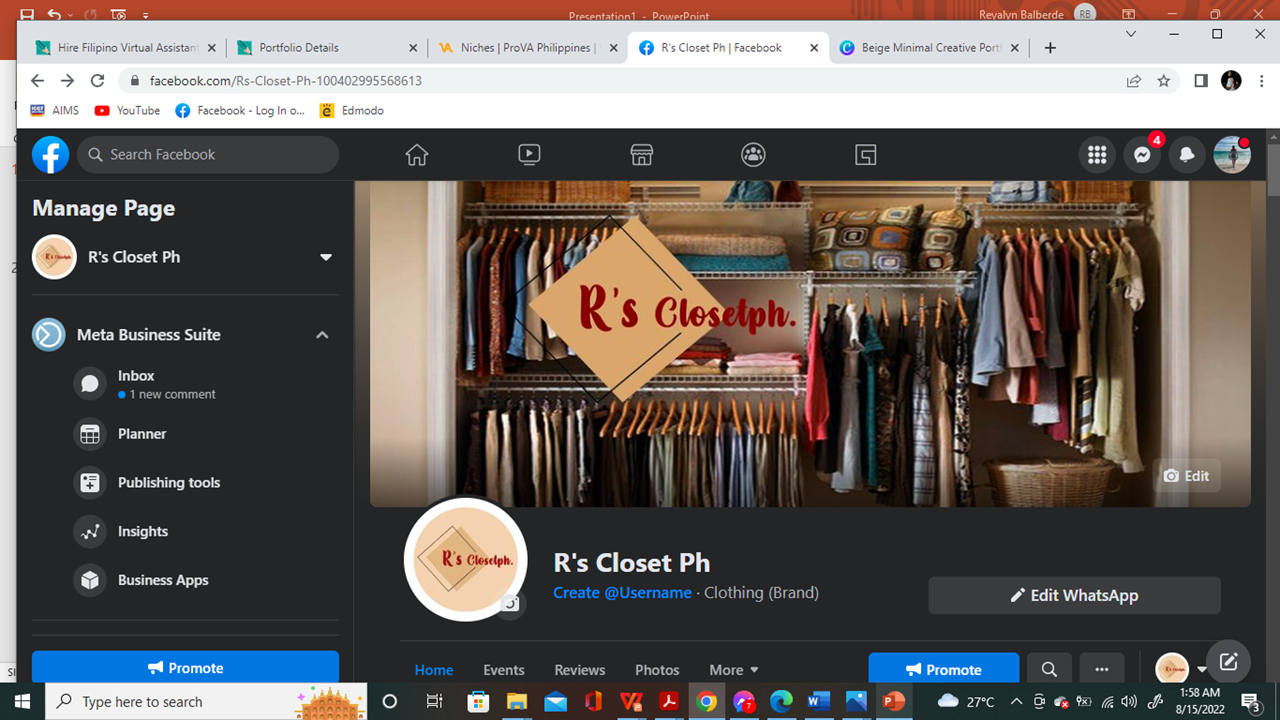Image resolution: width=1280 pixels, height=720 pixels.
Task: Select the Home tab on the page
Action: pos(434,670)
